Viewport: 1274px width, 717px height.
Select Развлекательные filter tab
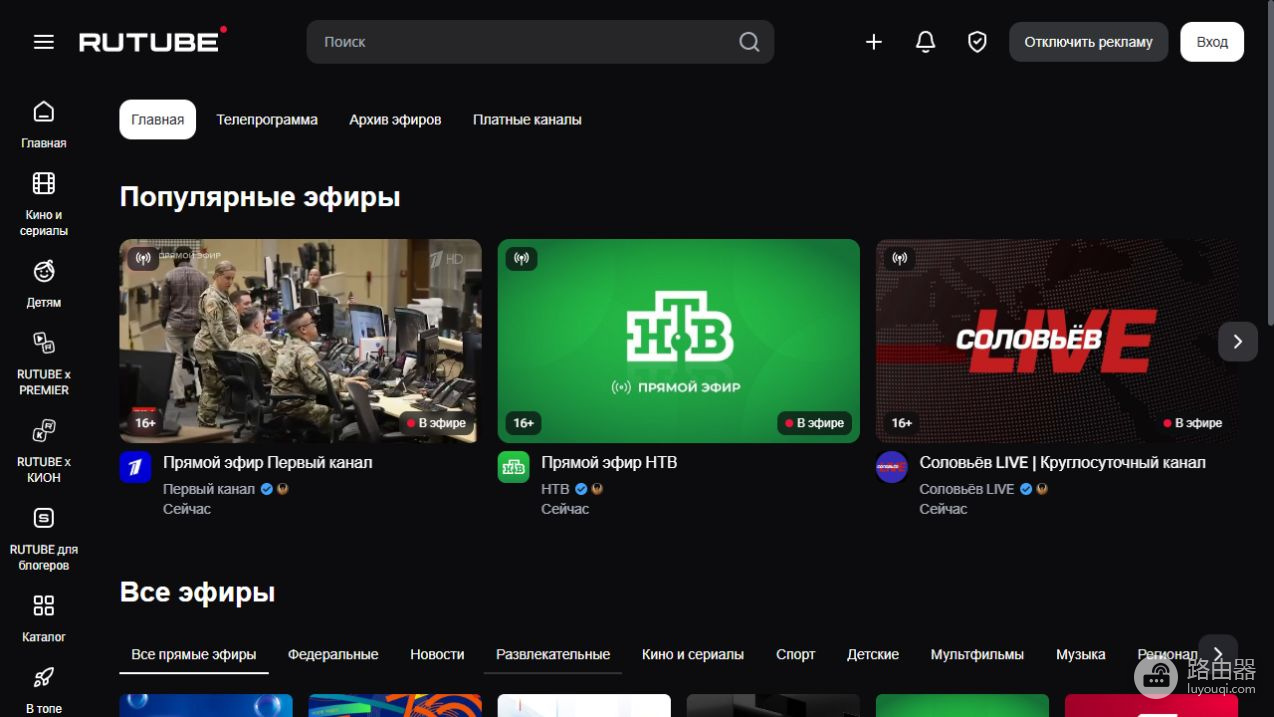tap(553, 654)
